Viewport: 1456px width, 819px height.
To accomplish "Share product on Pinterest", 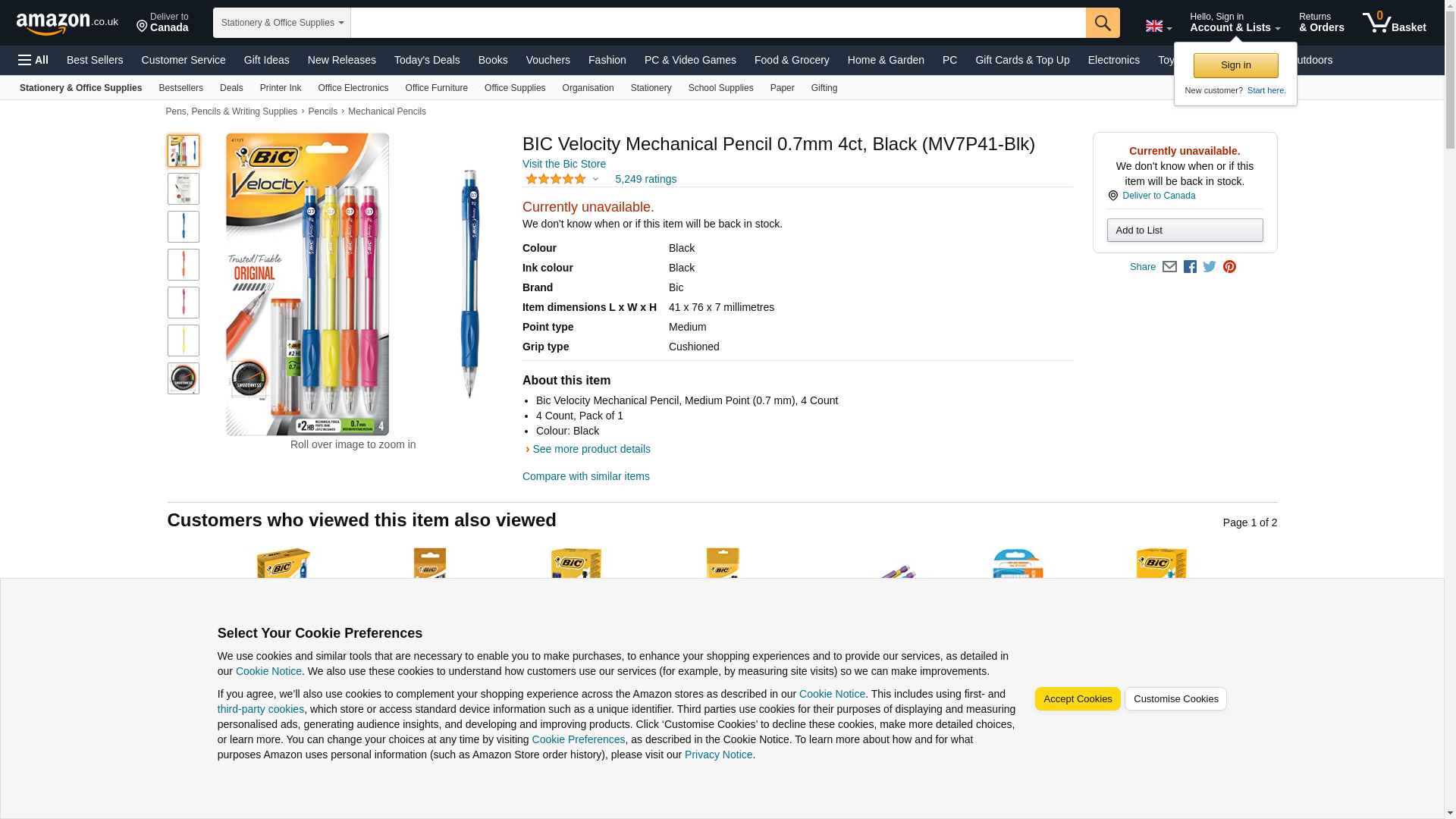I will 1228,267.
